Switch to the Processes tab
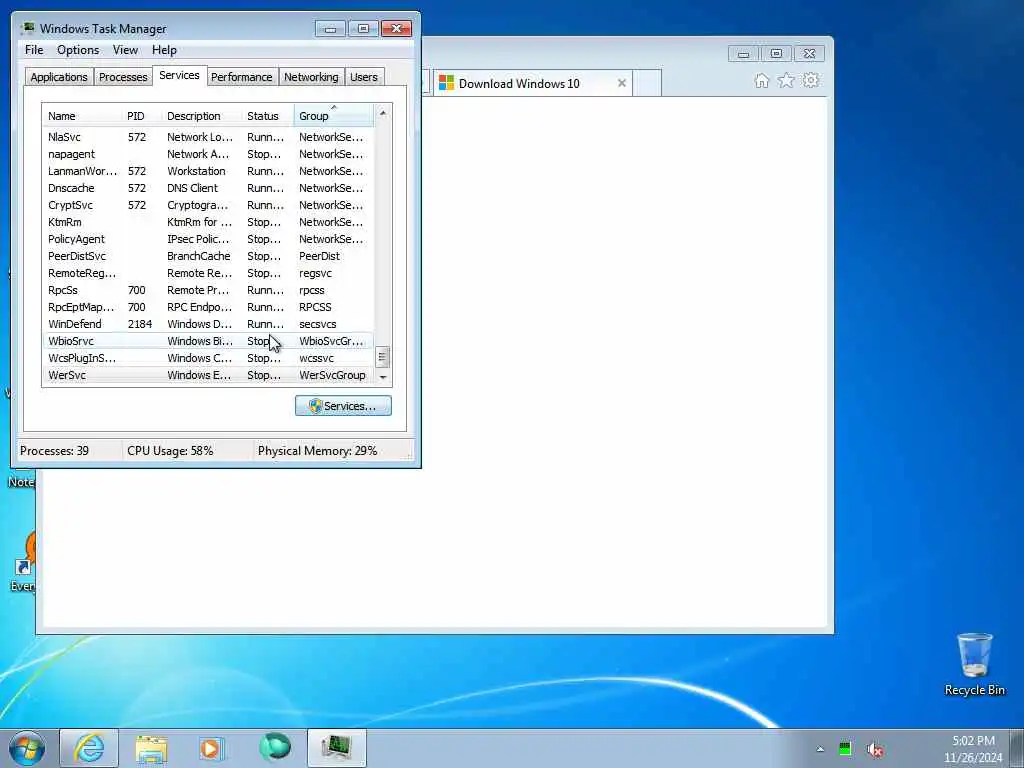Image resolution: width=1024 pixels, height=768 pixels. [x=123, y=77]
